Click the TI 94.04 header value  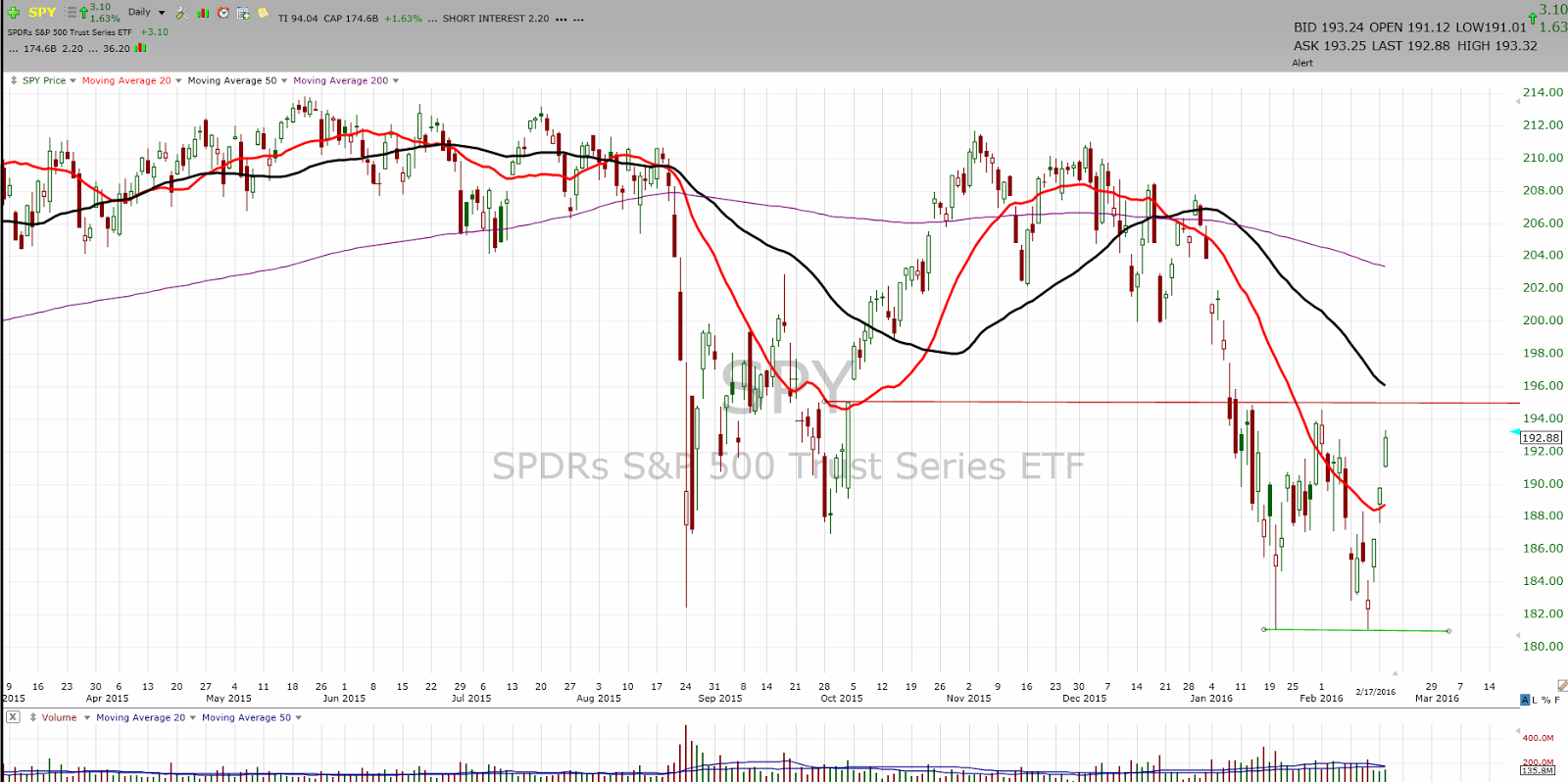point(298,19)
